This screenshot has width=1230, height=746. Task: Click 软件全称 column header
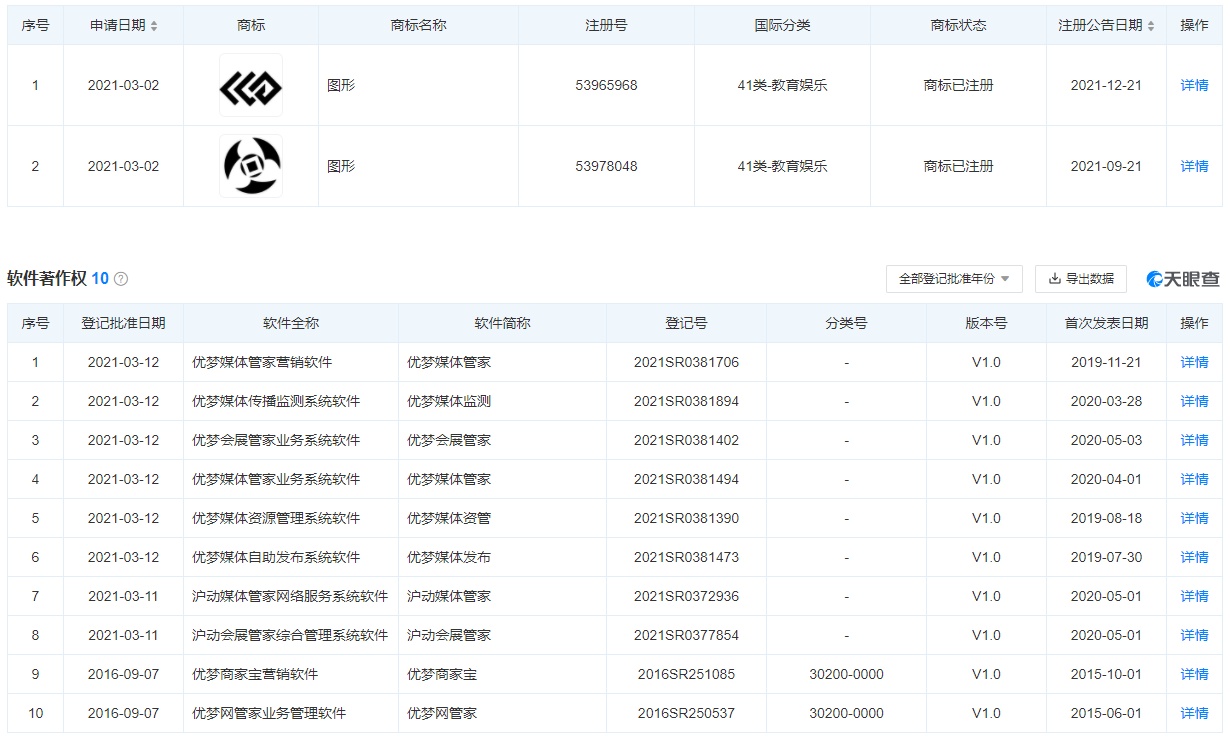[291, 323]
